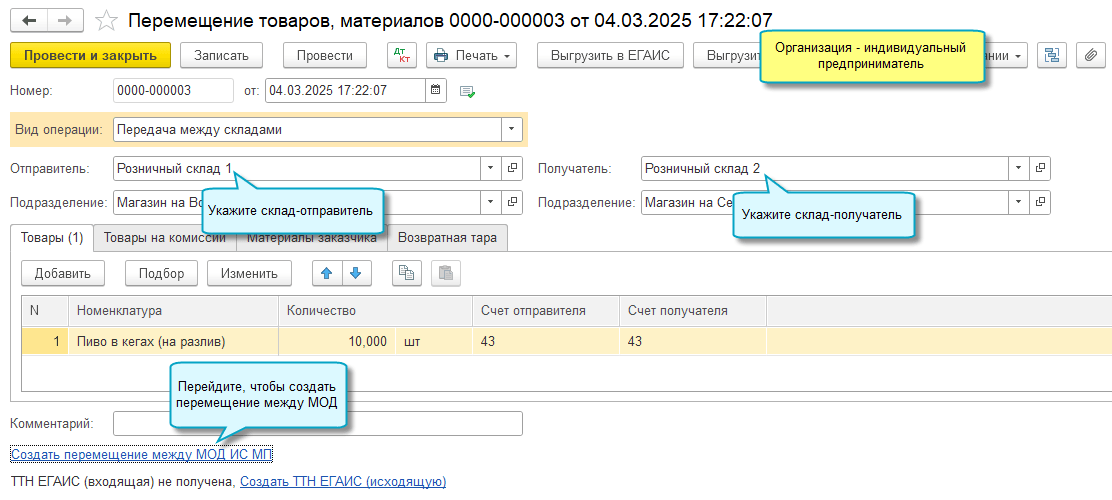Click the date field 04.03.2025 17:22:07
The width and height of the screenshot is (1112, 500).
345,91
